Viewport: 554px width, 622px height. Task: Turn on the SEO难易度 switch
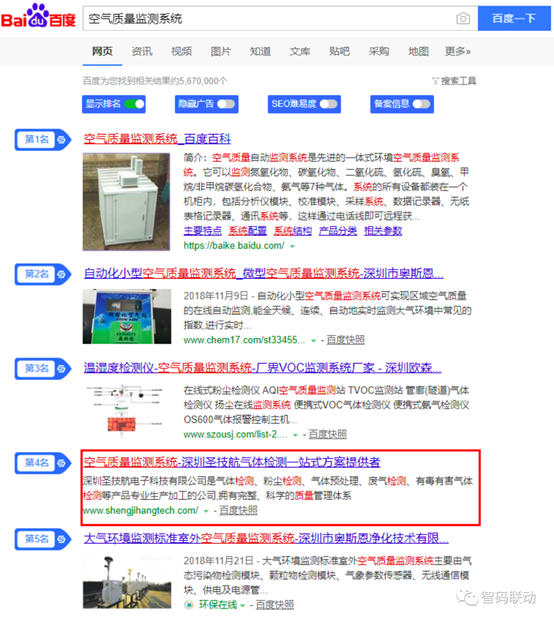pyautogui.click(x=329, y=104)
